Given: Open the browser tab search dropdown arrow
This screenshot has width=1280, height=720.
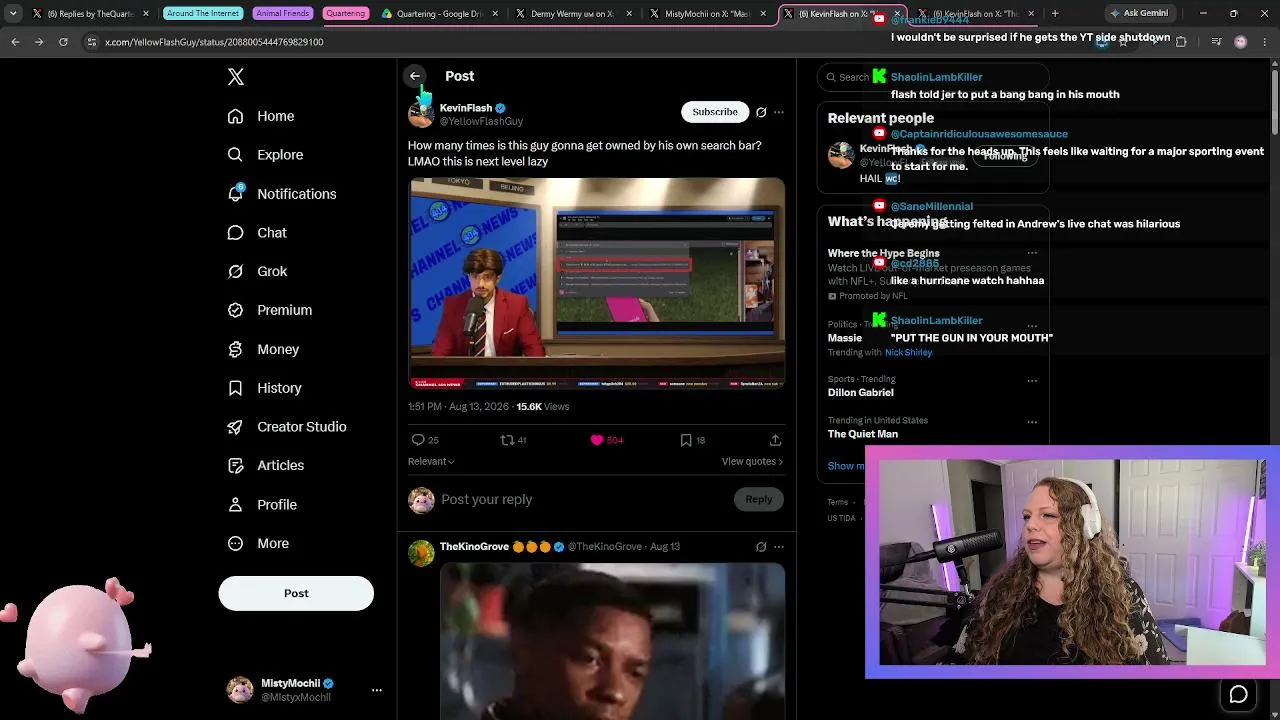Looking at the screenshot, I should click(x=13, y=14).
